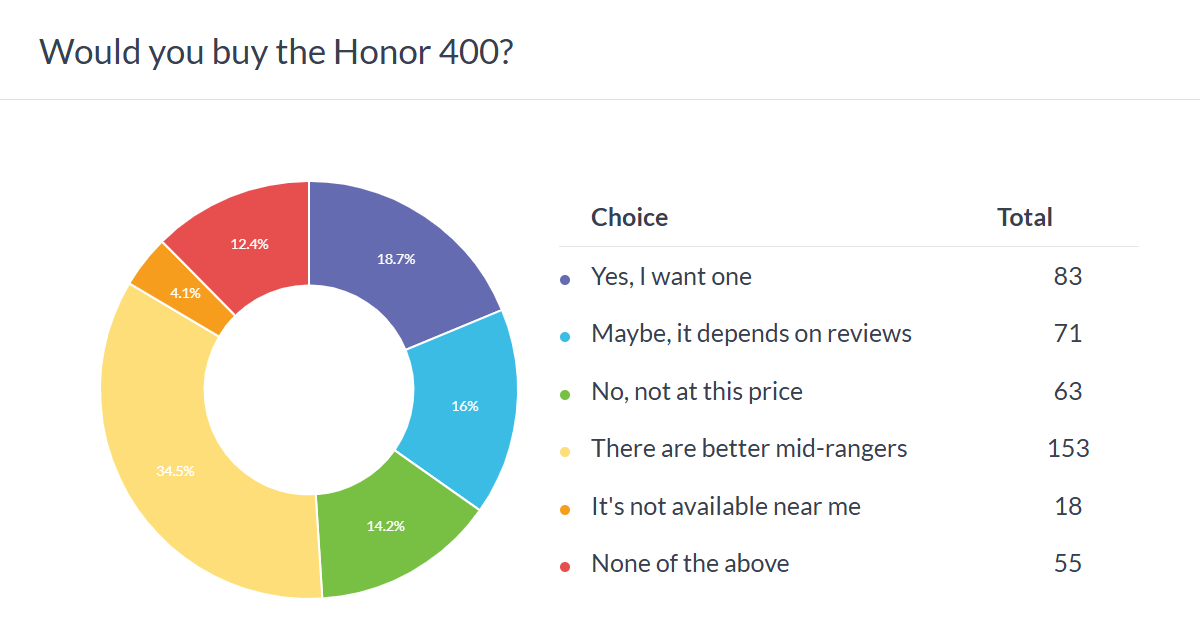
Task: Select 'It's not available near me' label
Action: pyautogui.click(x=726, y=506)
